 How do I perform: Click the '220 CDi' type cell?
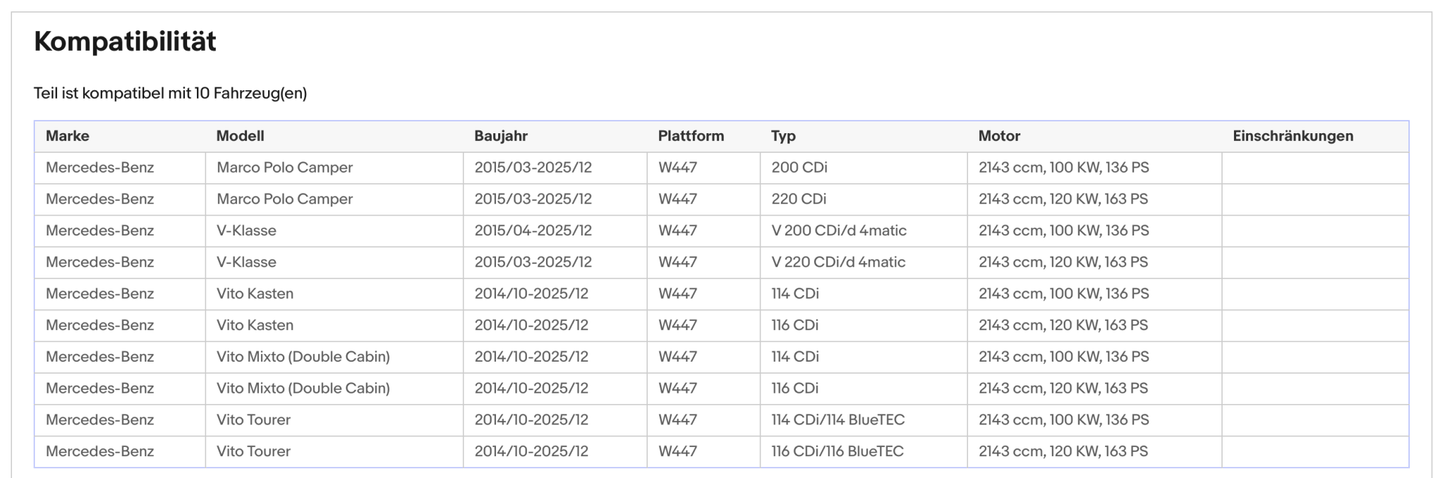click(x=799, y=199)
